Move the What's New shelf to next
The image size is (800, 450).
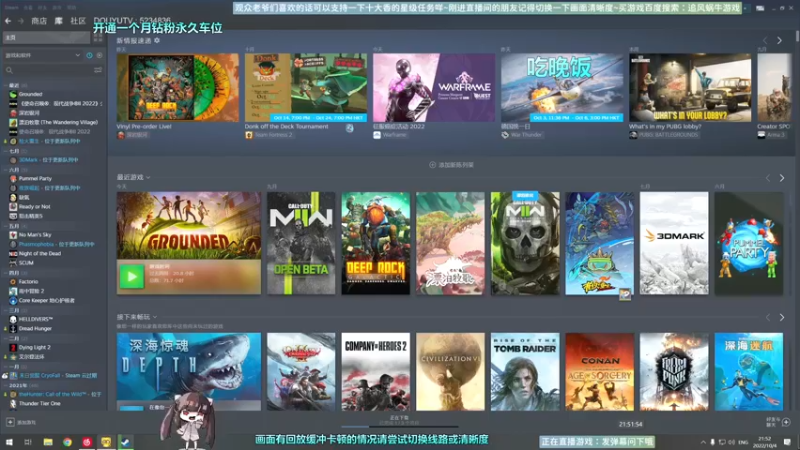pyautogui.click(x=779, y=40)
